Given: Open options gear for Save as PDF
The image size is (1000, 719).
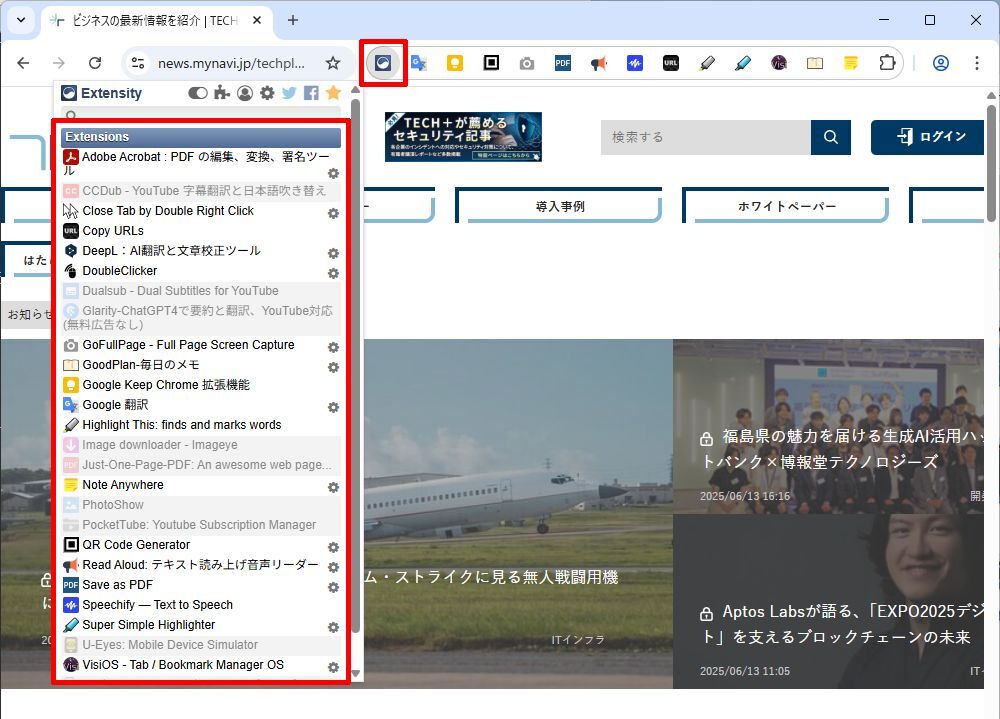Looking at the screenshot, I should pyautogui.click(x=333, y=587).
